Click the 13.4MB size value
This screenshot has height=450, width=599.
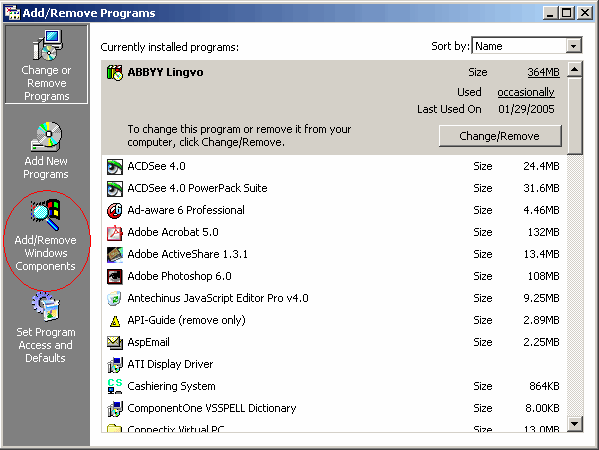point(541,254)
